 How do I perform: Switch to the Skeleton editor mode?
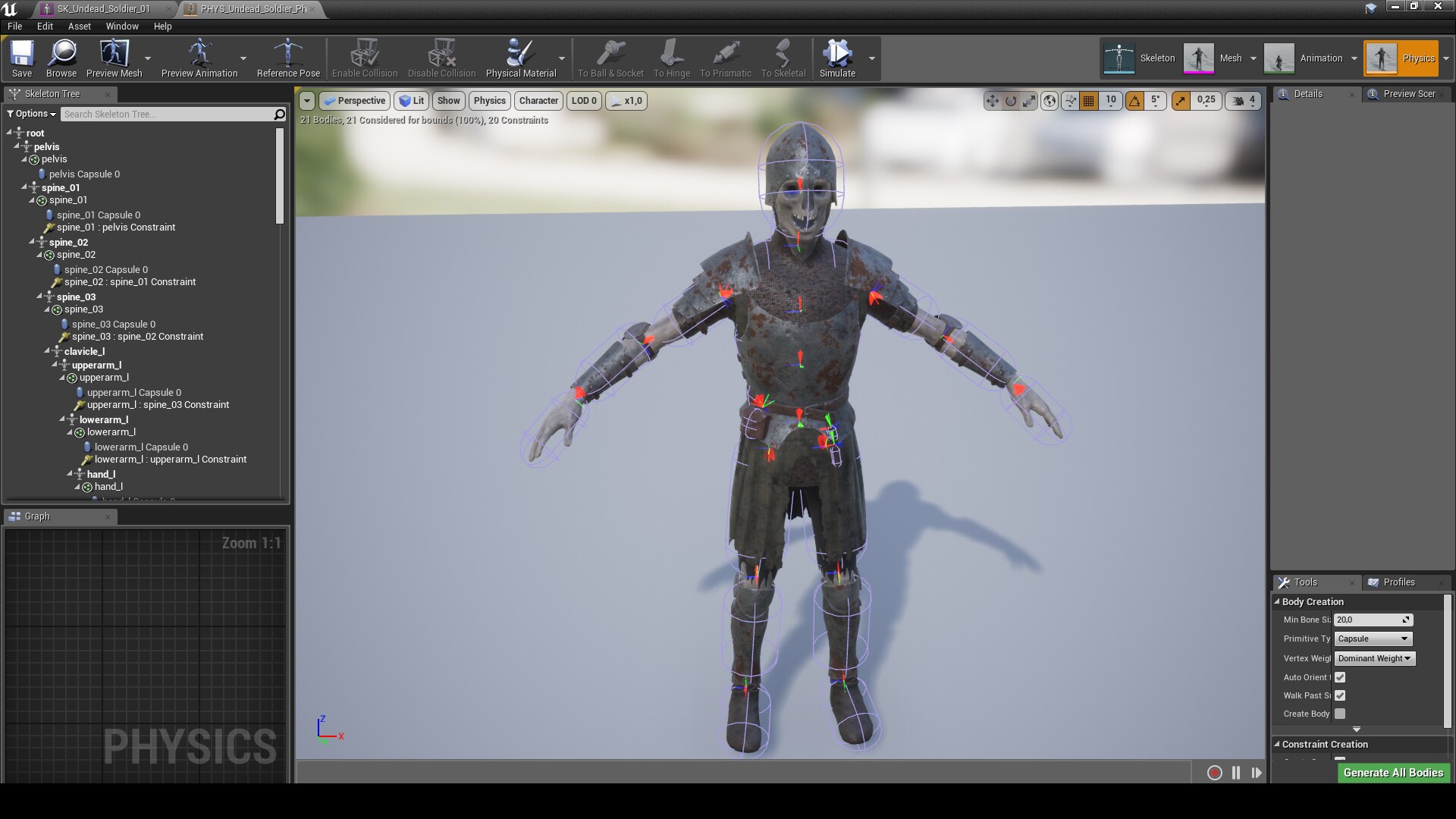click(x=1137, y=58)
